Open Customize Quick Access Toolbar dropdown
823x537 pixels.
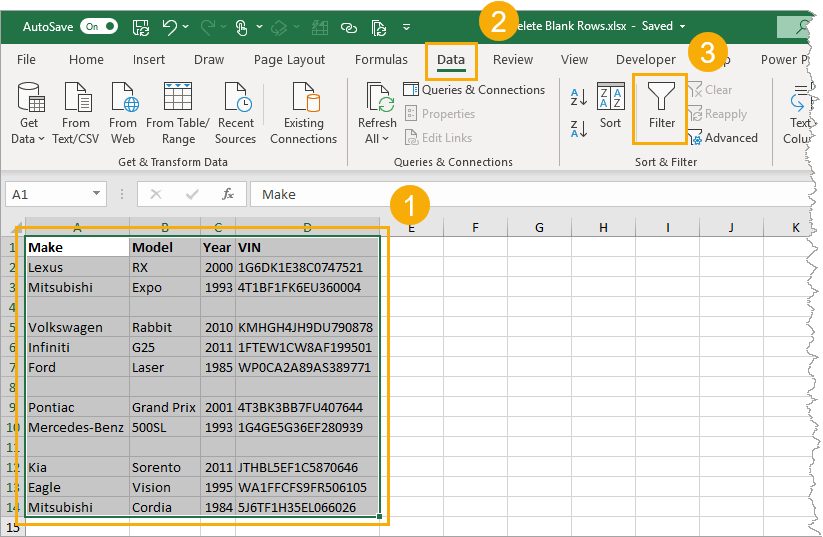coord(406,27)
